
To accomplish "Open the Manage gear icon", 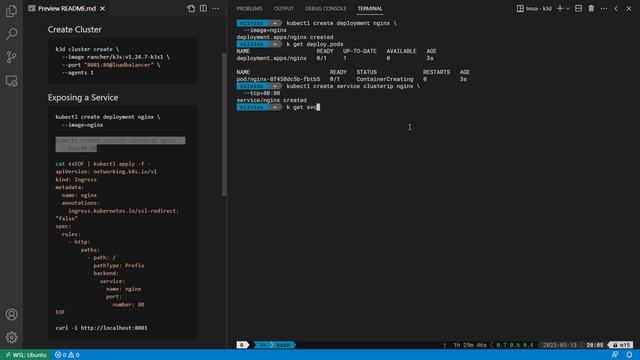I will tap(11, 337).
